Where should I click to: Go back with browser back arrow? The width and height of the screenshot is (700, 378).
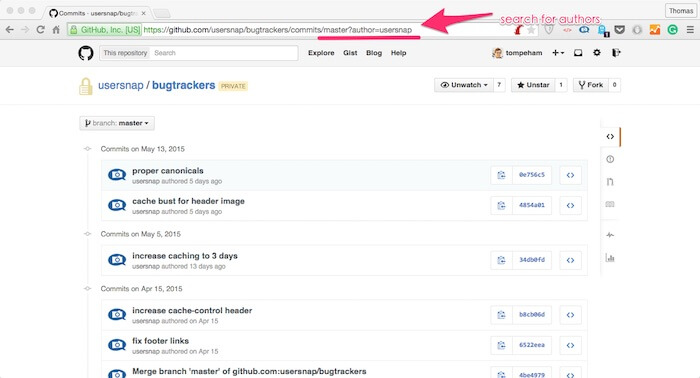point(9,30)
